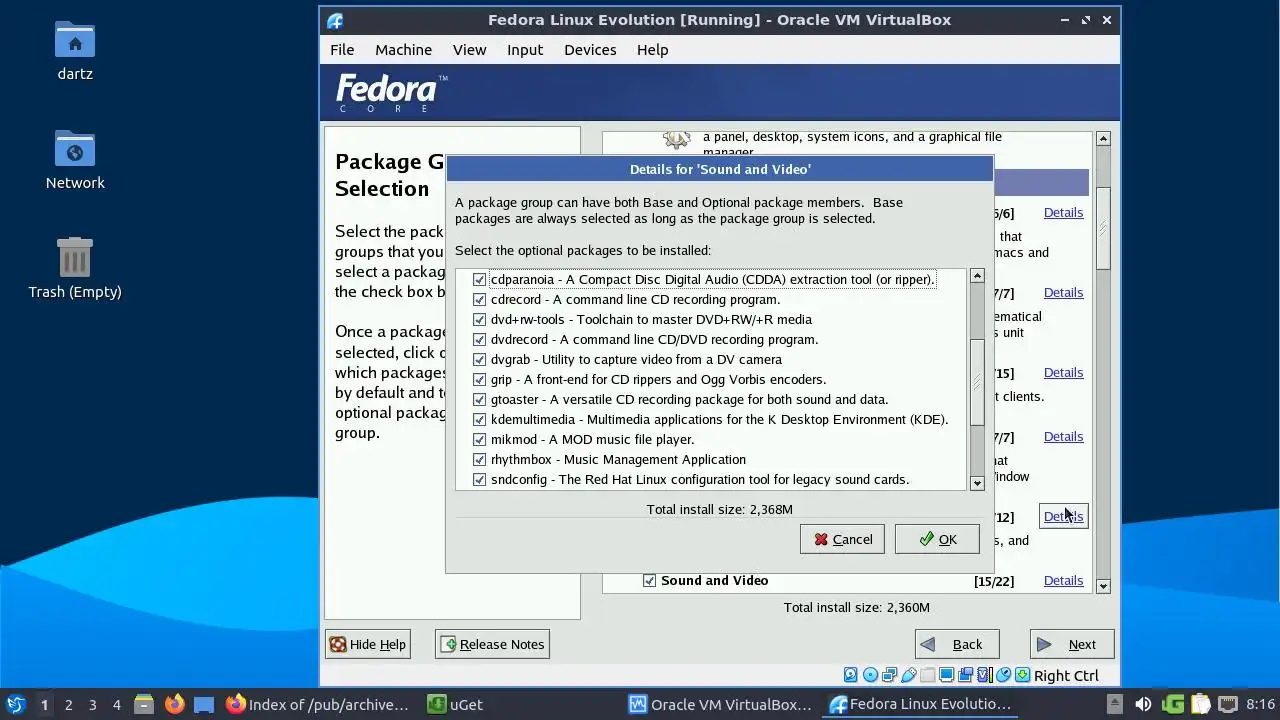Open the volume control tray icon
1280x720 pixels.
[x=1142, y=704]
